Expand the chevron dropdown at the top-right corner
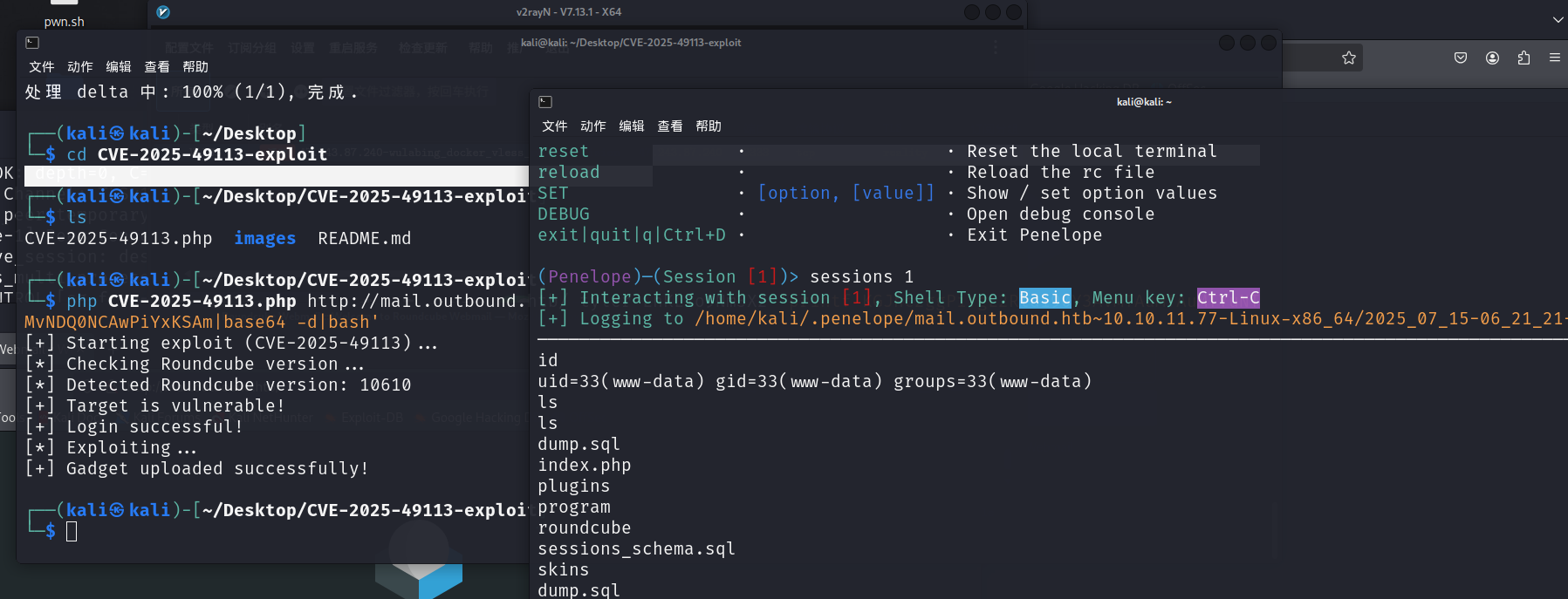 pos(1558,19)
